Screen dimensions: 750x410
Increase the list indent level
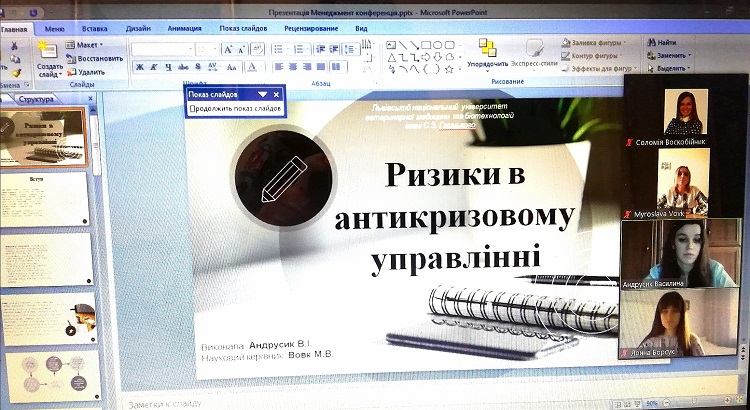pos(334,49)
